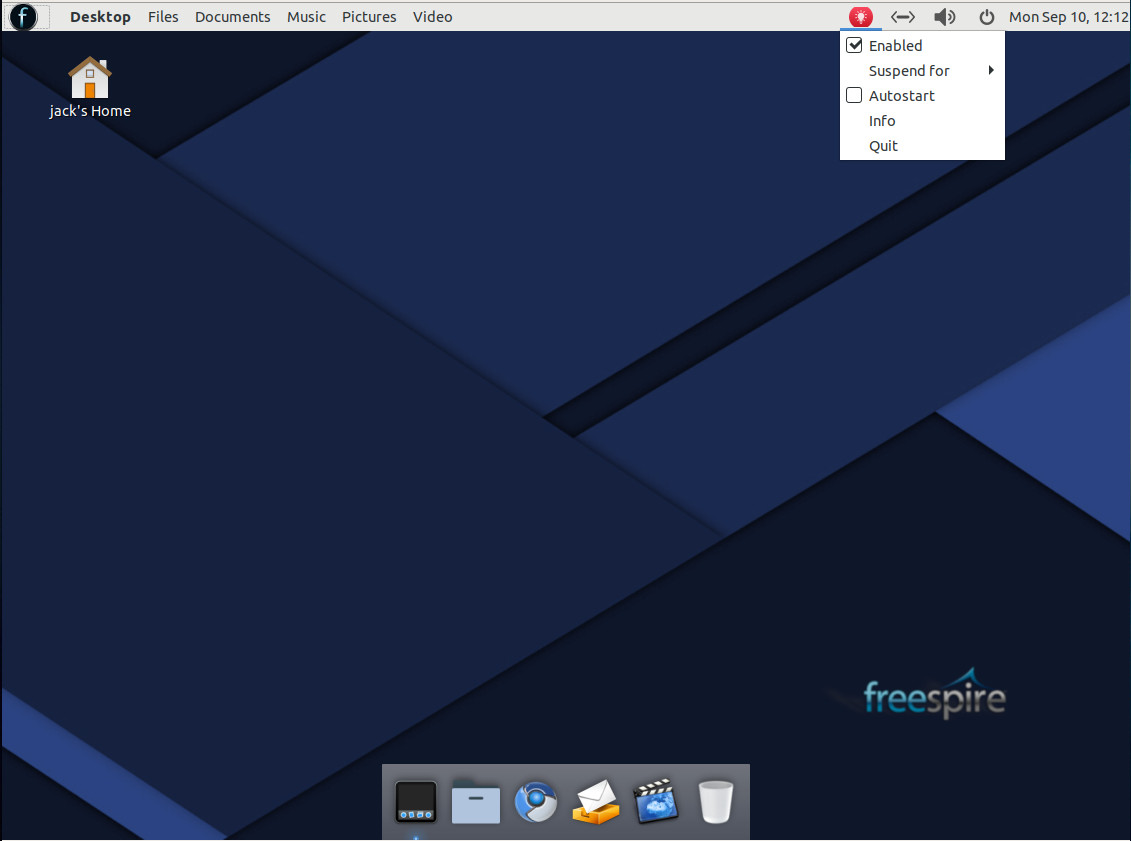Image resolution: width=1131 pixels, height=841 pixels.
Task: Open the volume speaker tray icon
Action: click(x=944, y=17)
